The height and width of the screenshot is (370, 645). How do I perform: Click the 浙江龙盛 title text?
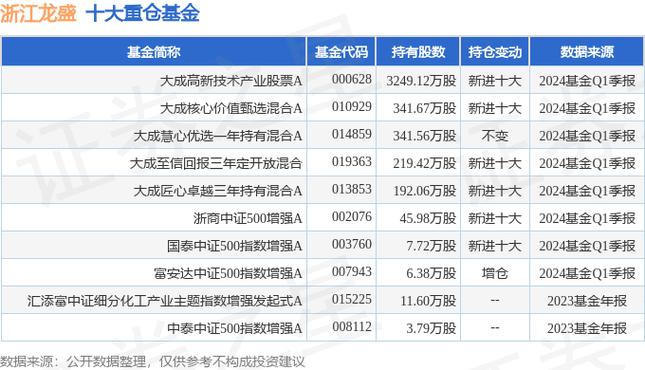coord(38,13)
